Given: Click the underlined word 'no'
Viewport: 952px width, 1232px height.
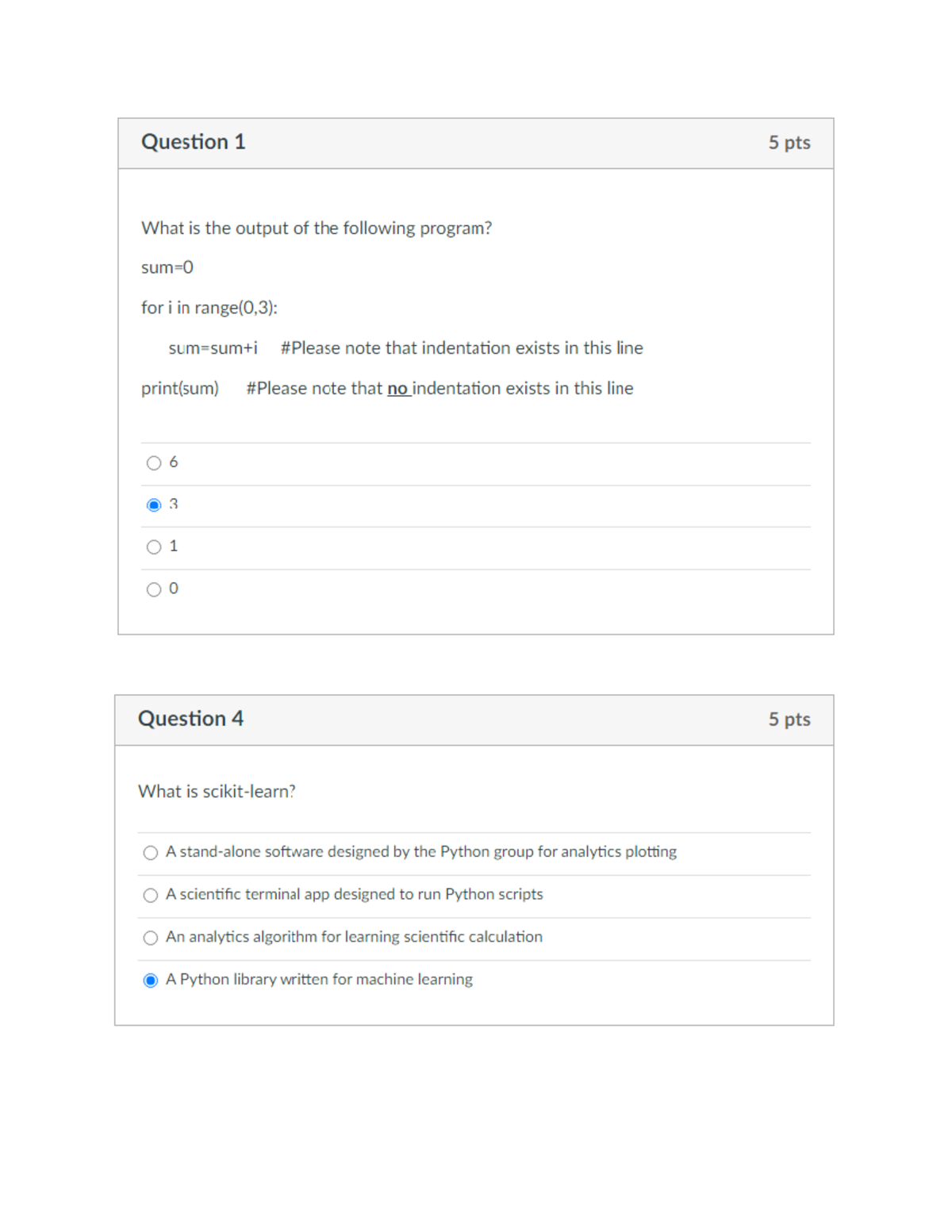Looking at the screenshot, I should click(397, 389).
